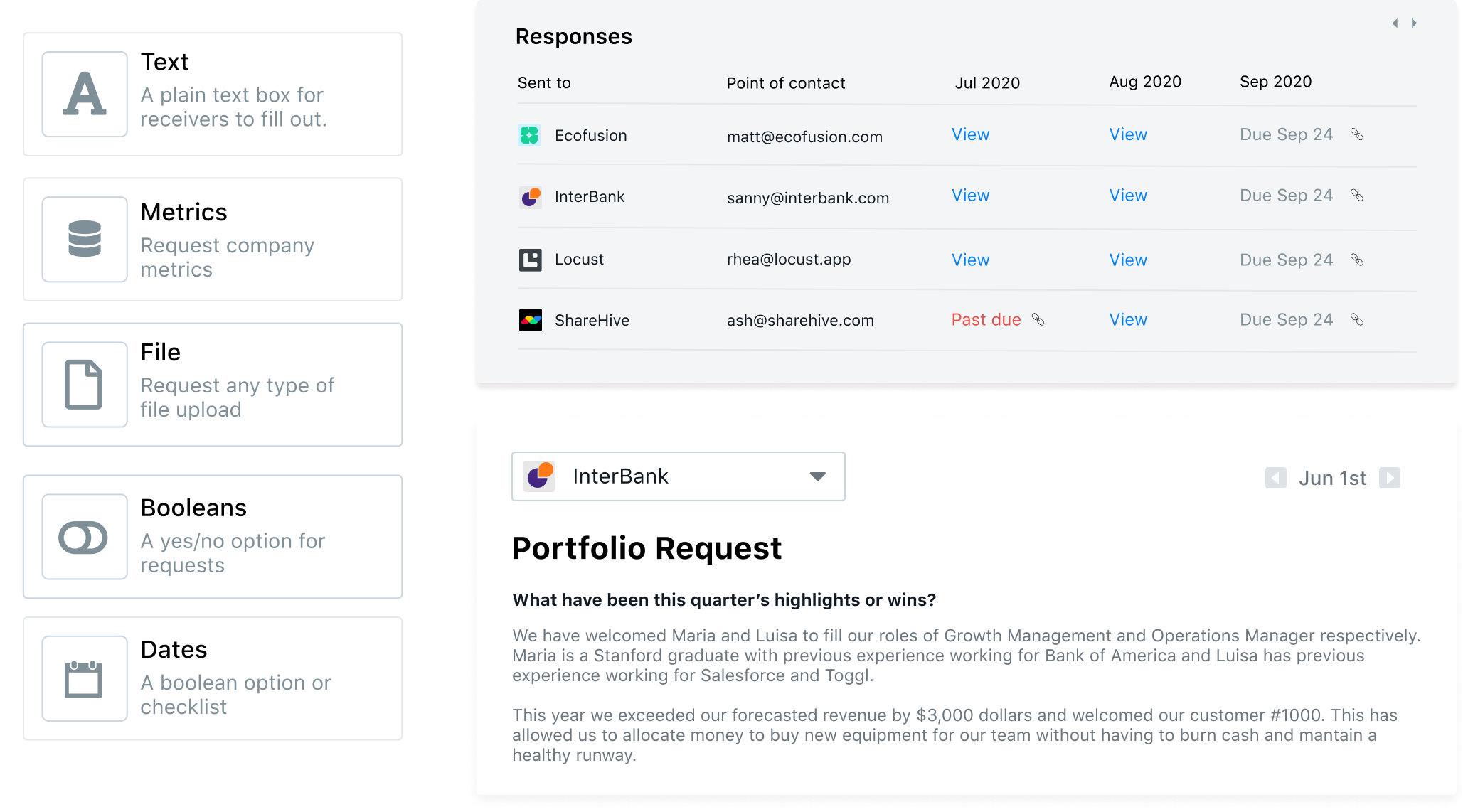
Task: Copy link for Ecofusion Sep 24 request
Action: click(1357, 134)
